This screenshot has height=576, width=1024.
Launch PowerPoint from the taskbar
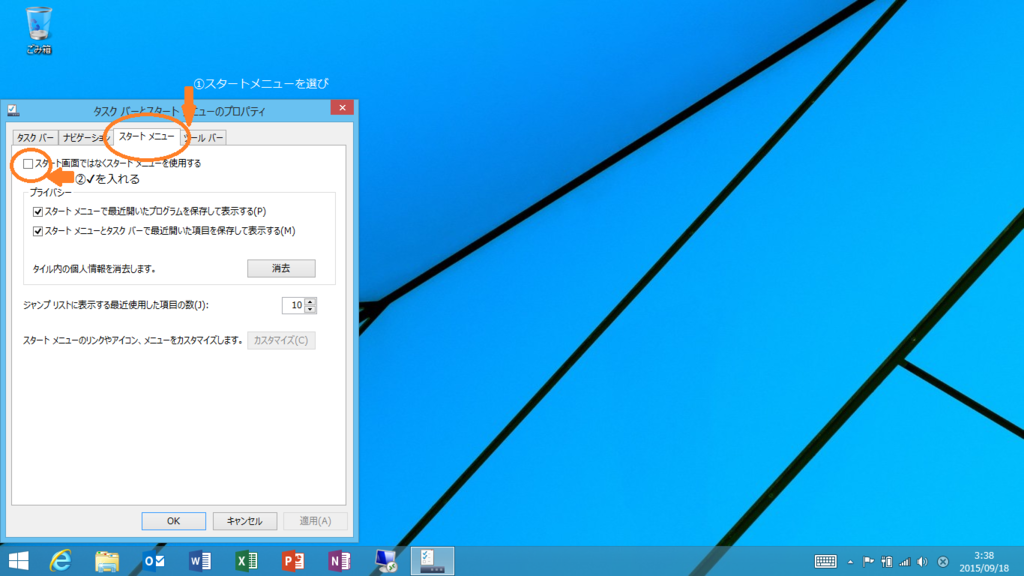click(293, 561)
